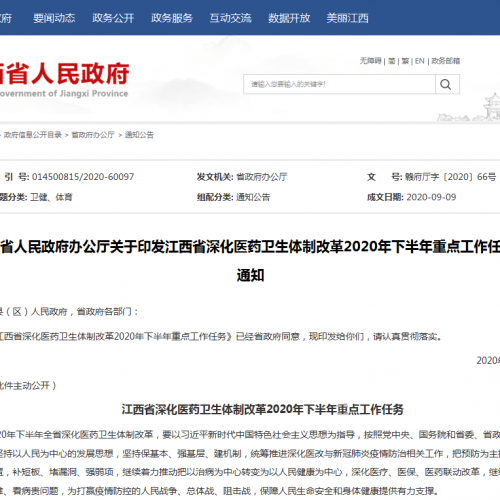Click issuing agency value 省政府办公厅
Viewport: 500px width, 500px height.
coord(262,177)
